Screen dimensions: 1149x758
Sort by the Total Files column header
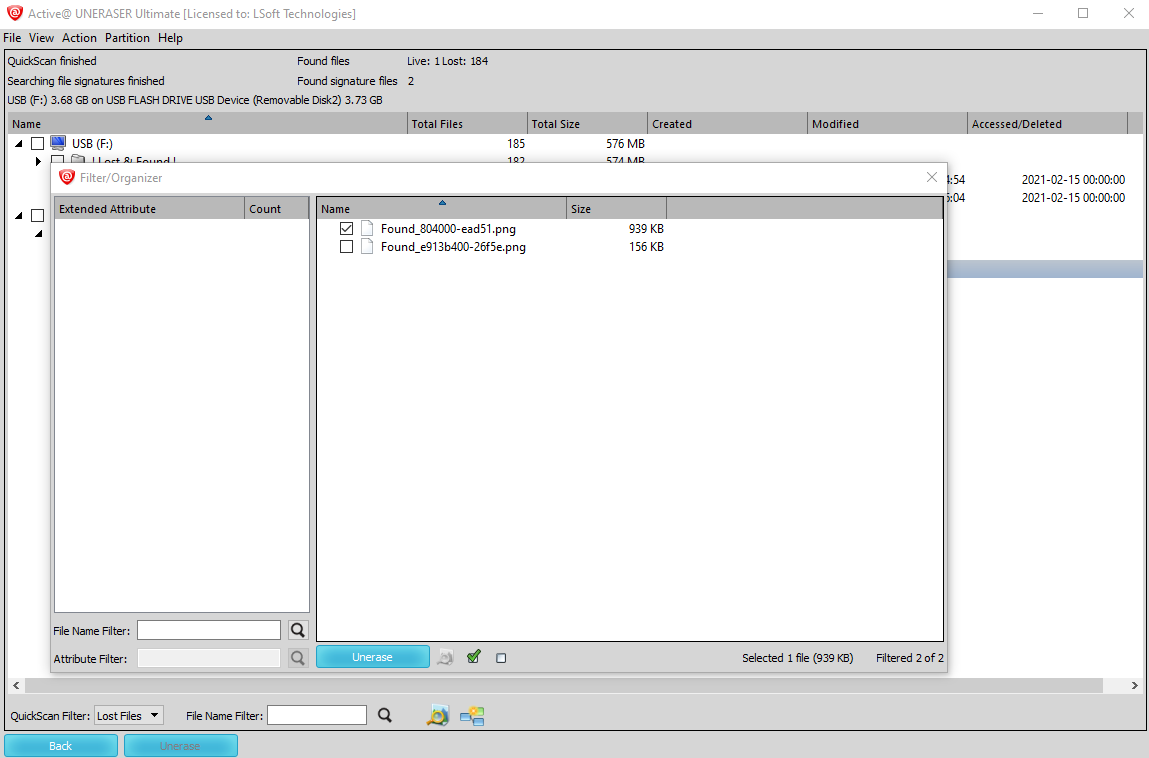pos(467,124)
